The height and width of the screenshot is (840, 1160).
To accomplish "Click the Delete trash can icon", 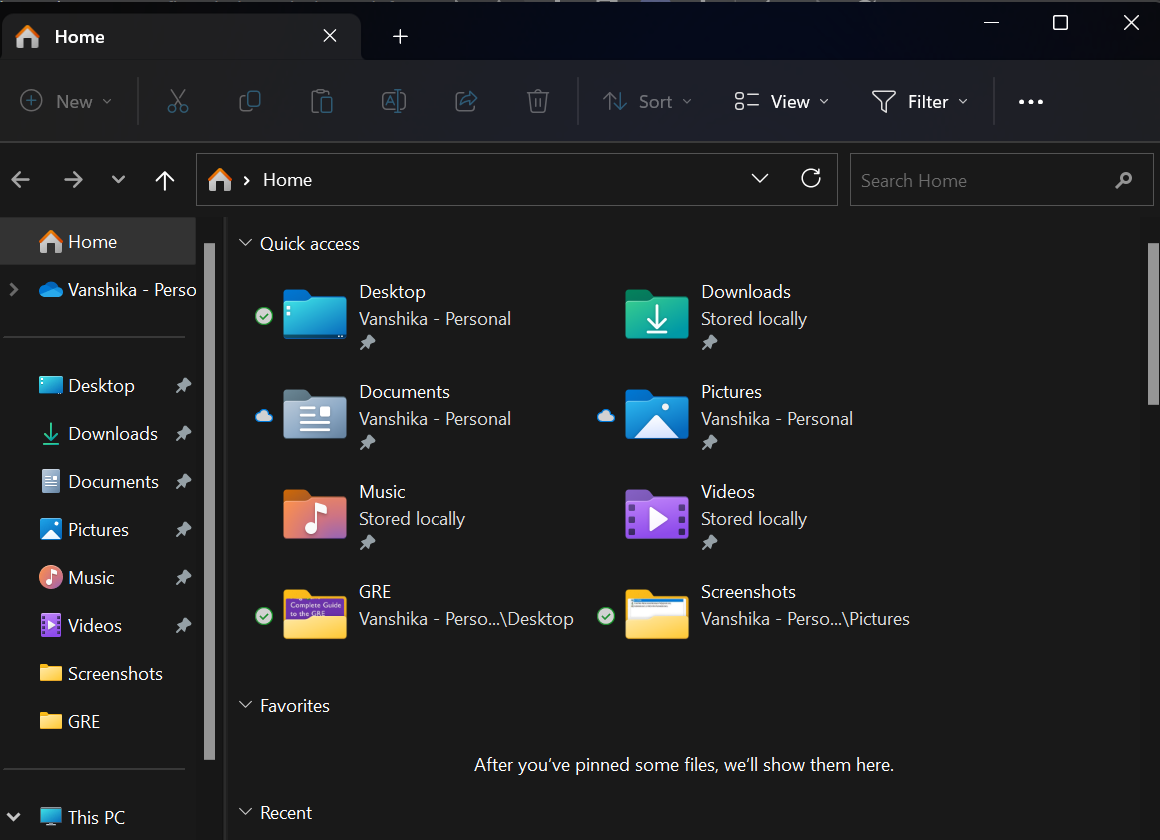I will [538, 101].
